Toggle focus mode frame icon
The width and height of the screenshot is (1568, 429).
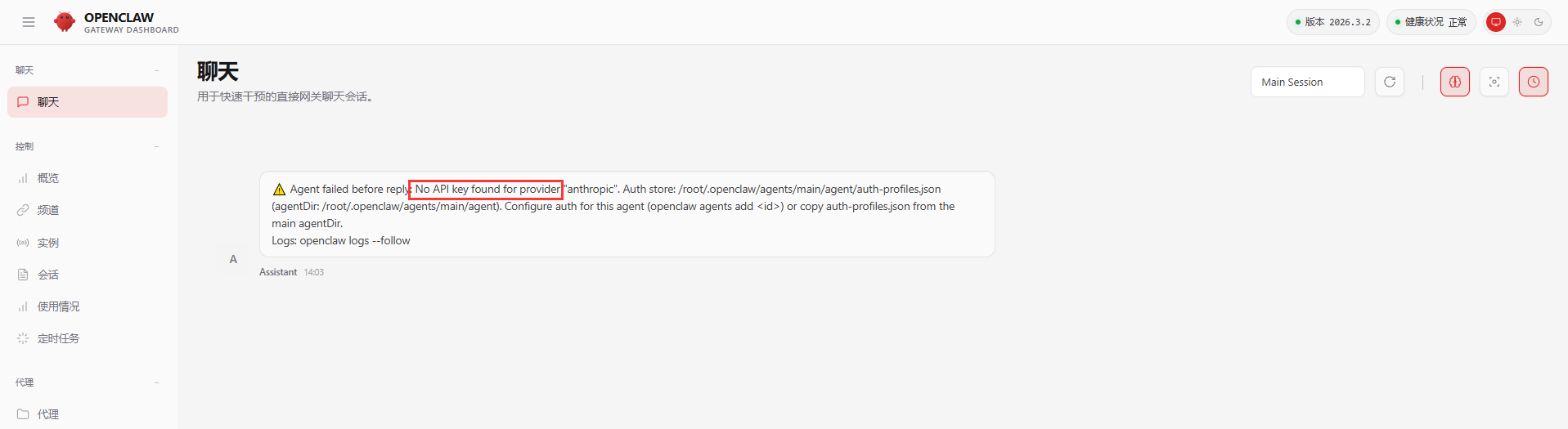(1494, 82)
